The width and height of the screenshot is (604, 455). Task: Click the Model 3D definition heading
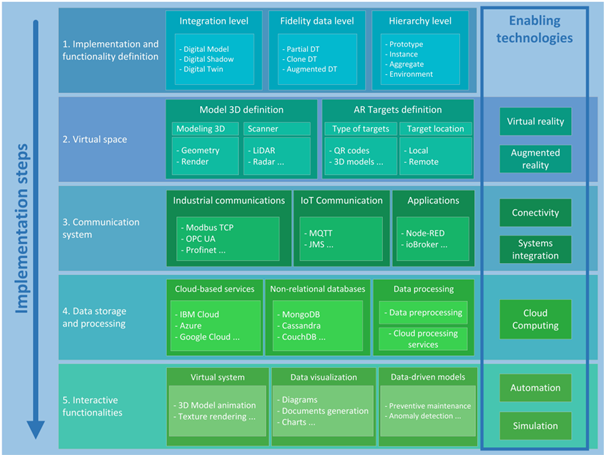click(x=241, y=110)
